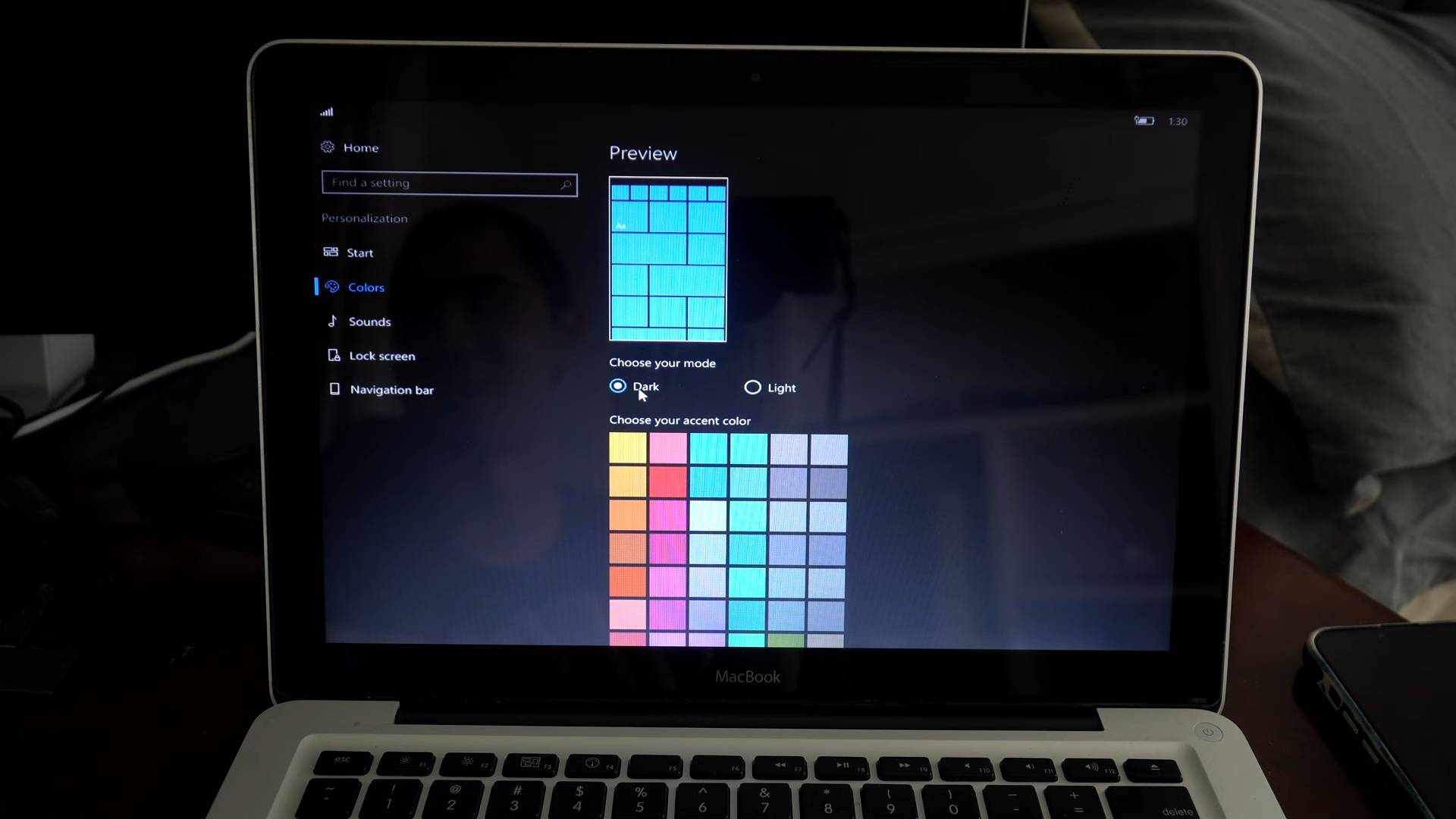
Task: Open the Personalization settings section
Action: (x=363, y=218)
